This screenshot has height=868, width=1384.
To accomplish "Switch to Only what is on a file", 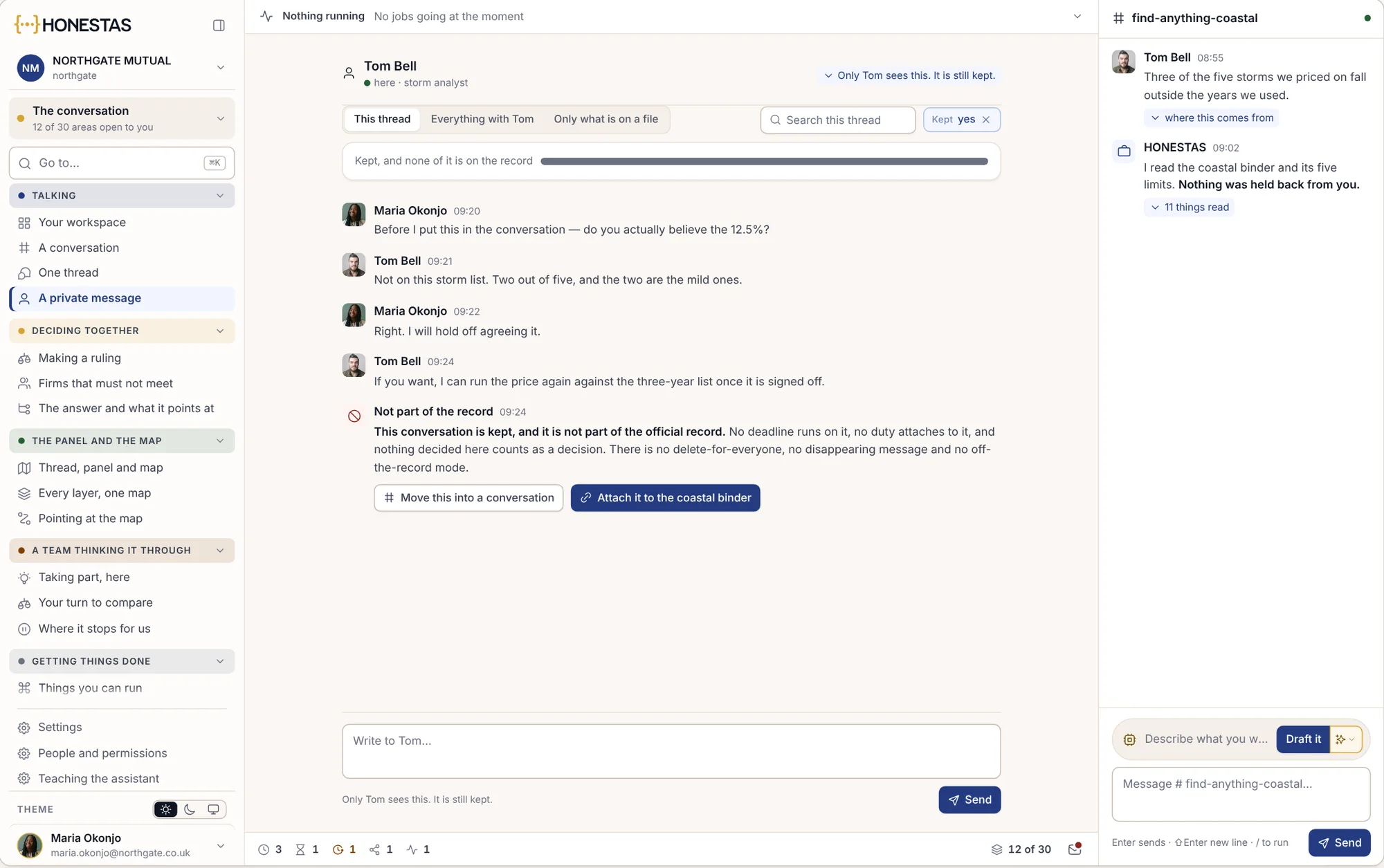I will pyautogui.click(x=605, y=119).
